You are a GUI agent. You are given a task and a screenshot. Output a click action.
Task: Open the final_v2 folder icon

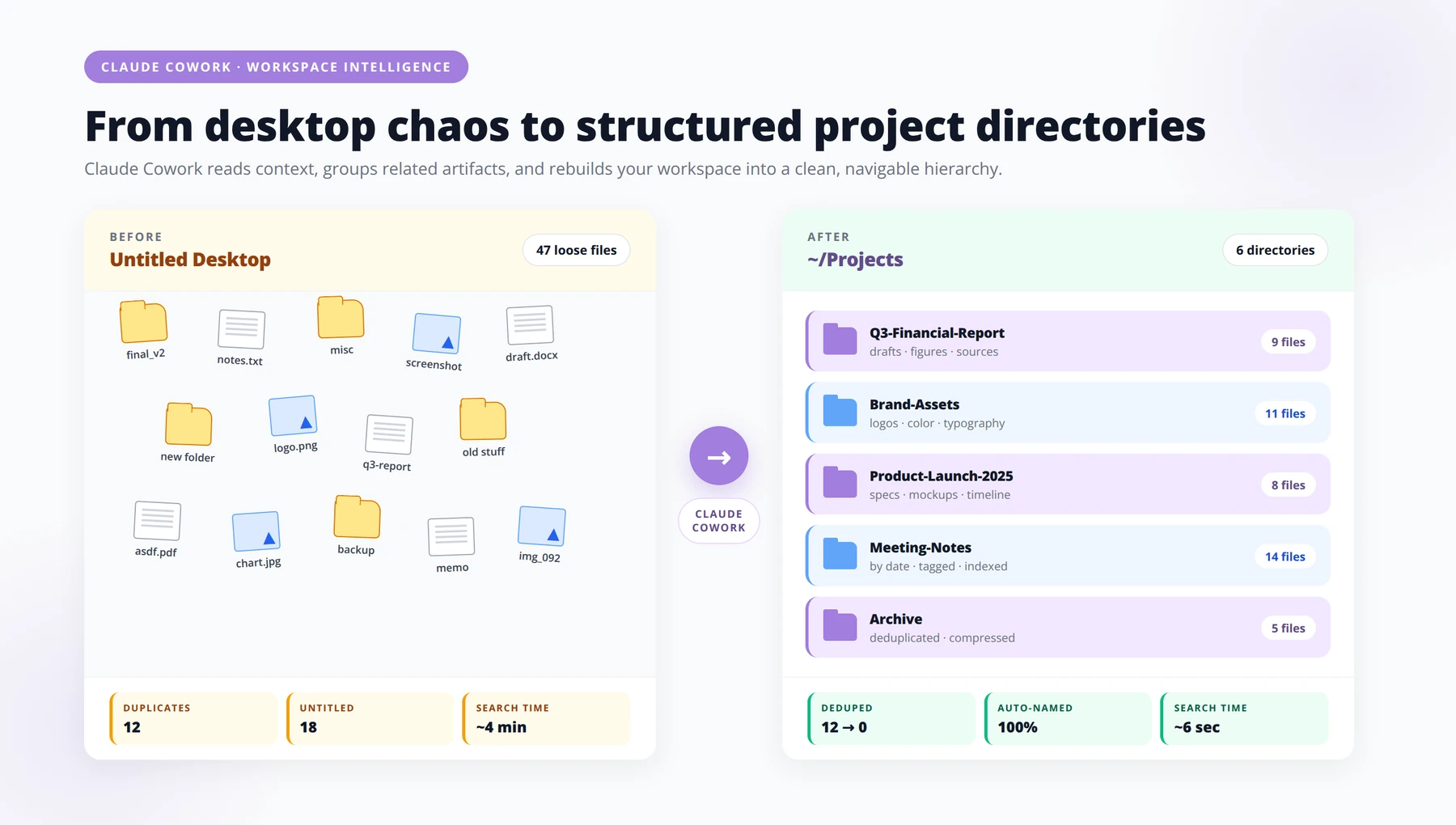[144, 322]
